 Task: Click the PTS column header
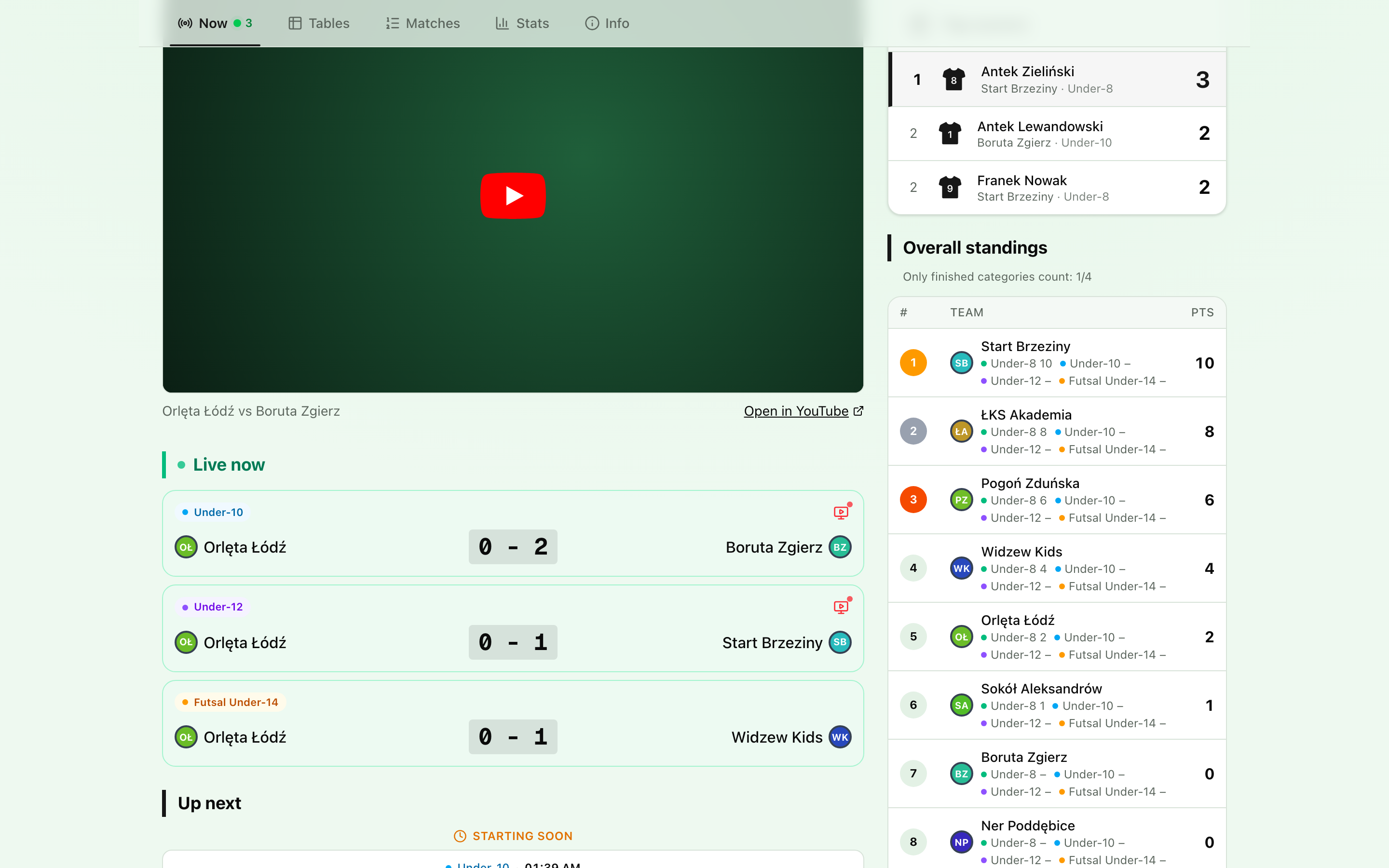[x=1202, y=312]
